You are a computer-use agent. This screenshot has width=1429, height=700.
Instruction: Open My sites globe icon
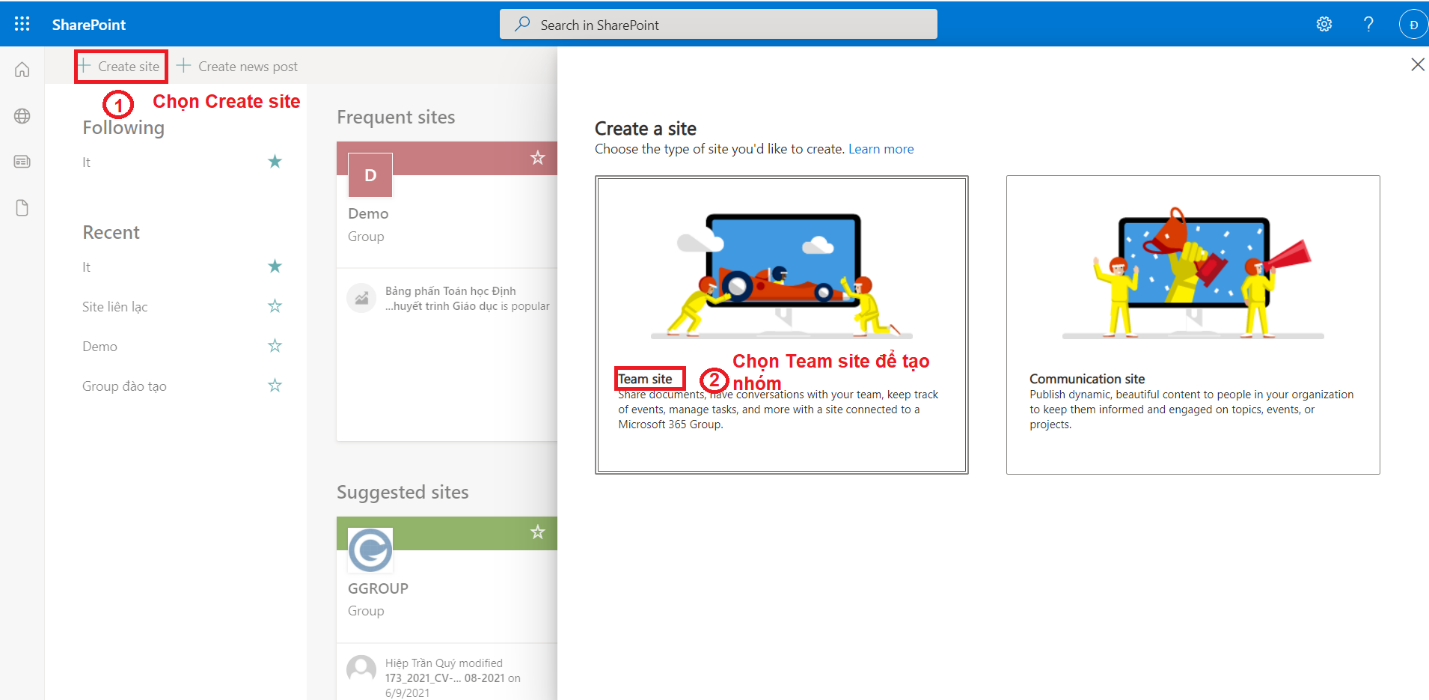point(22,116)
